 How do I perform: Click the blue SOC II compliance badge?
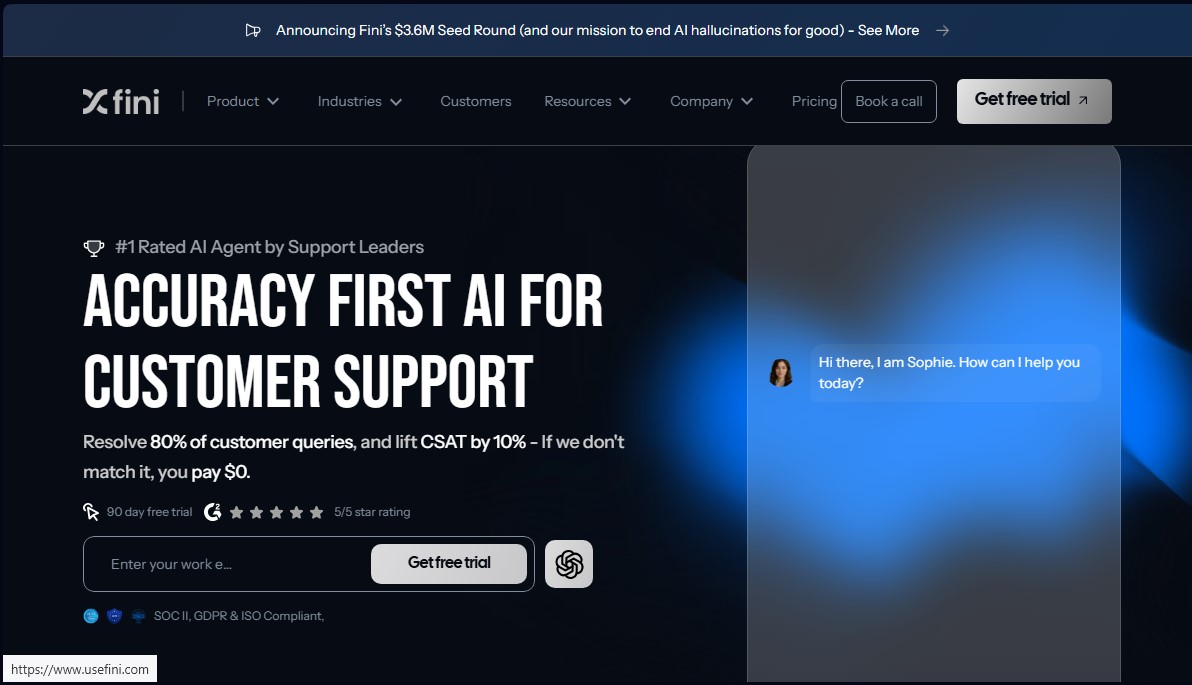pyautogui.click(x=91, y=616)
